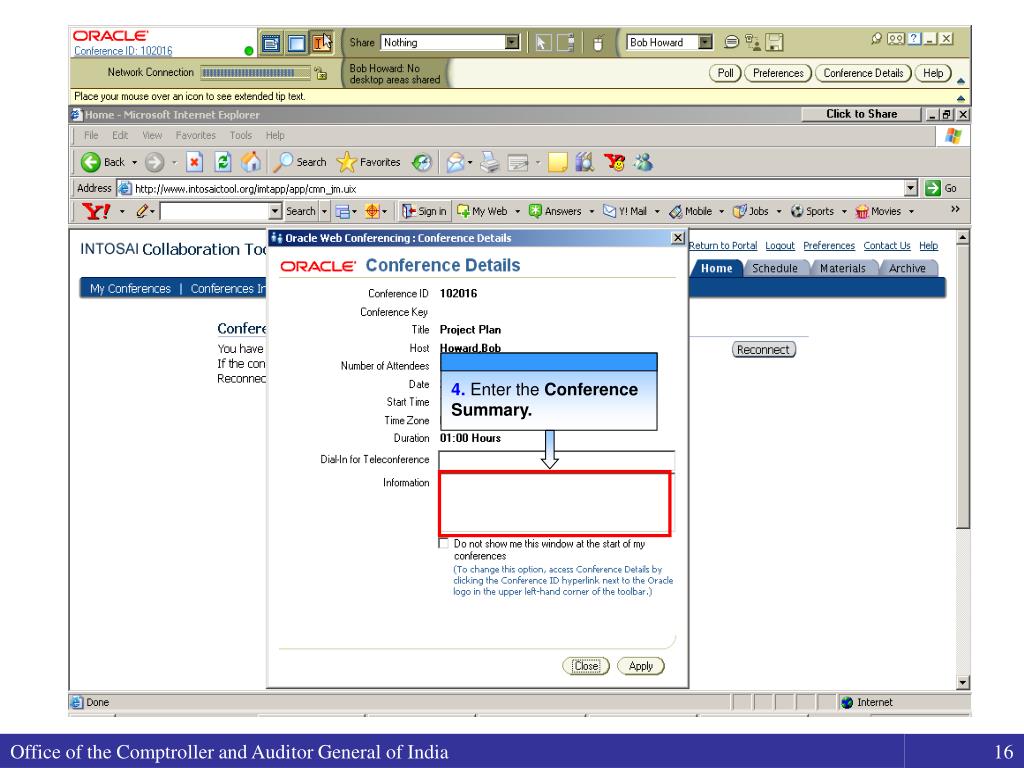Open the Favorites menu in the menu bar

click(195, 135)
